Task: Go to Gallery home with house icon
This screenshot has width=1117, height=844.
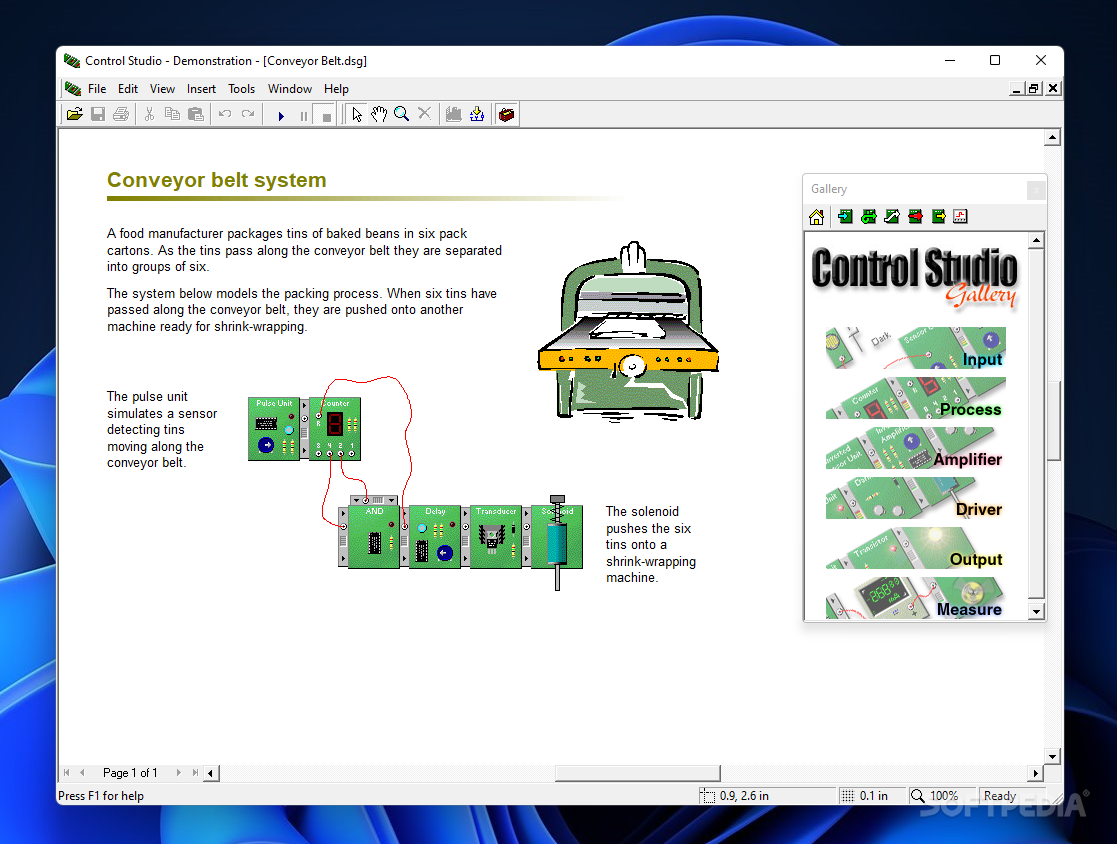Action: 816,217
